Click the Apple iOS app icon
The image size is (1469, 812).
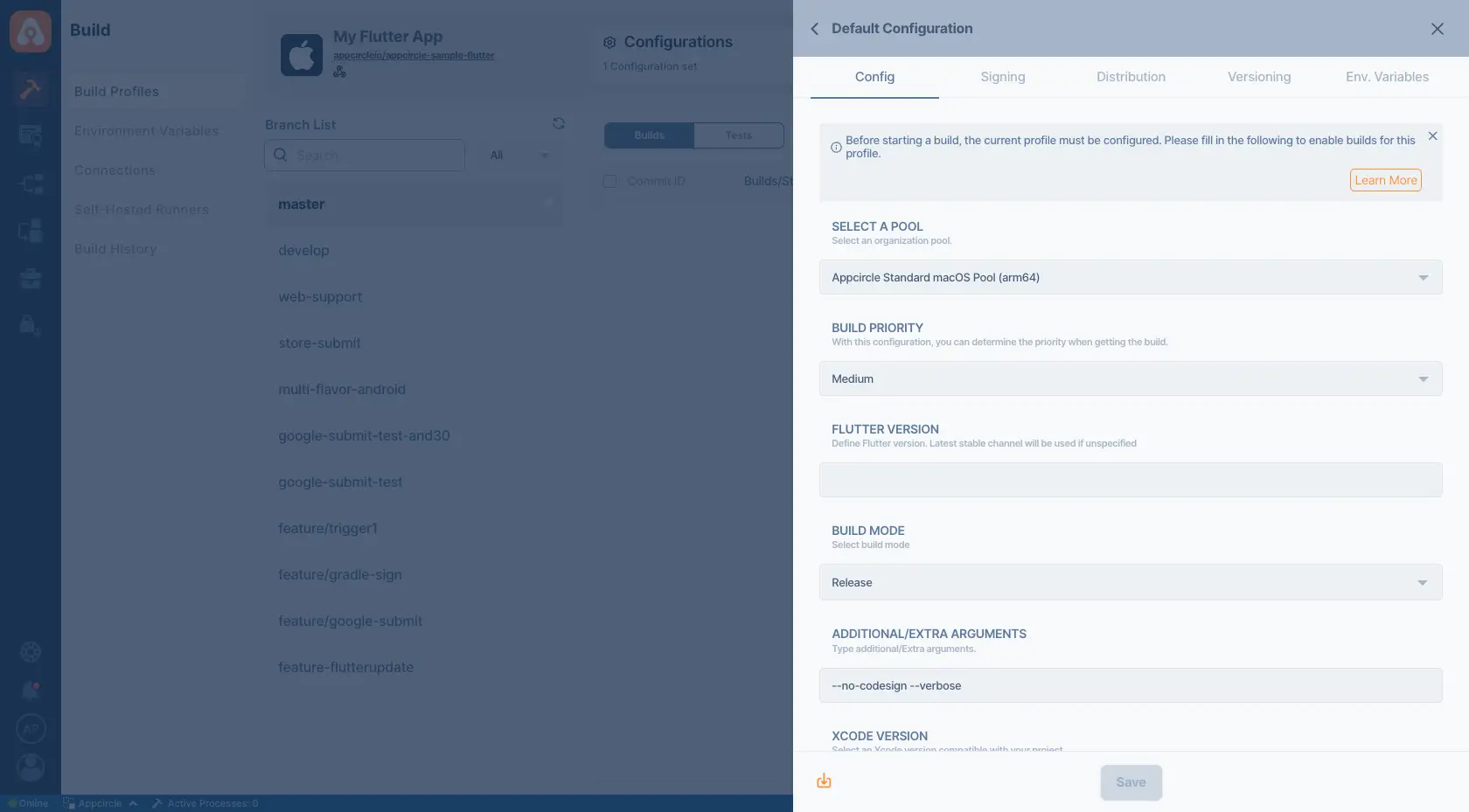tap(302, 55)
